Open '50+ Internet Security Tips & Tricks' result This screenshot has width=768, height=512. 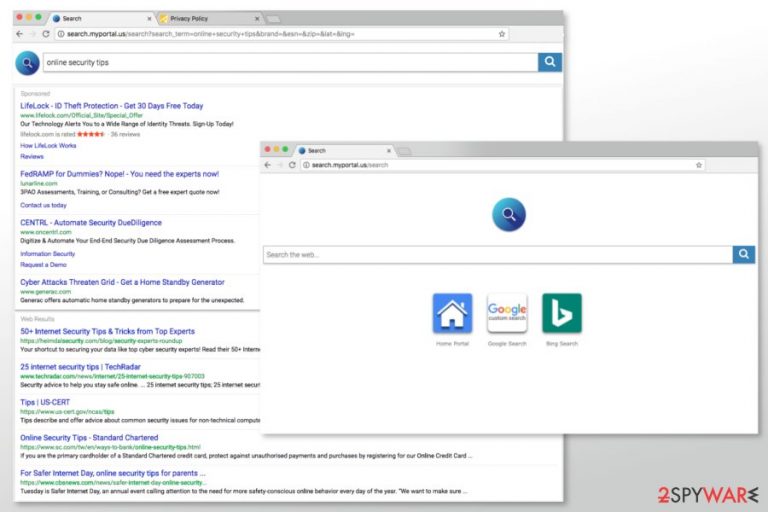[107, 331]
